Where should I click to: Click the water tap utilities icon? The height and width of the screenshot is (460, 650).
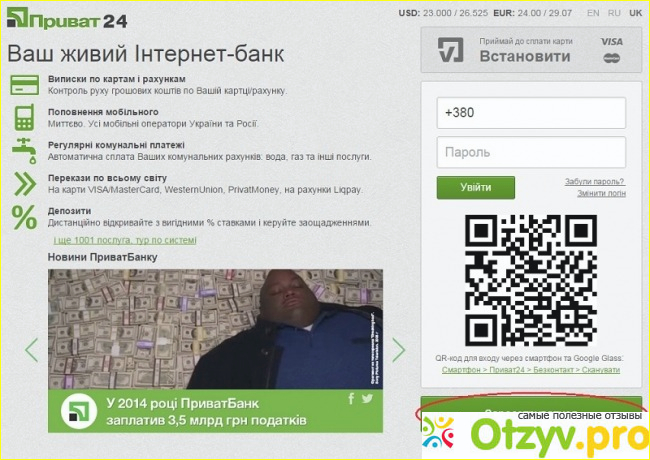pos(24,151)
